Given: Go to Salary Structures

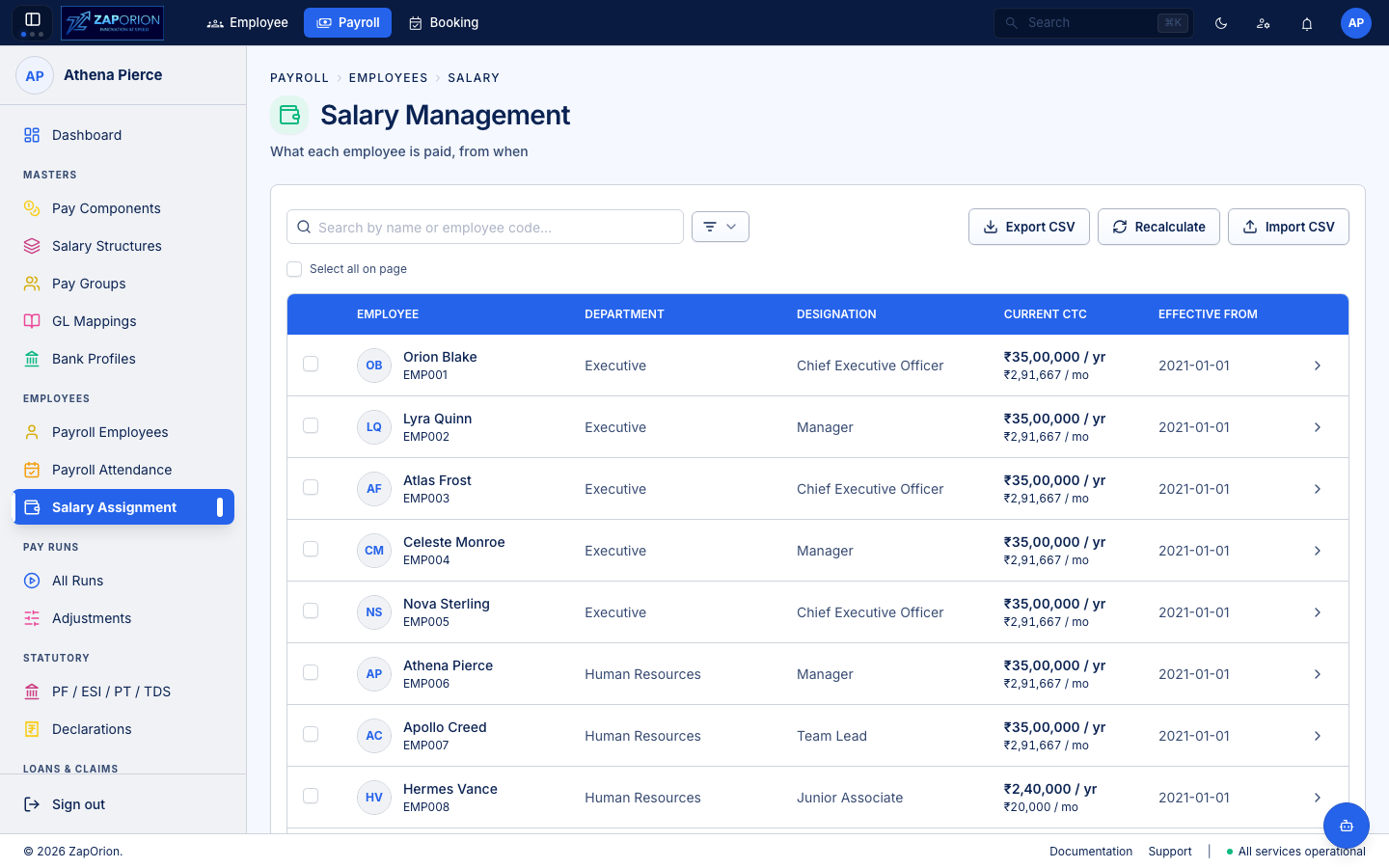Looking at the screenshot, I should tap(123, 246).
